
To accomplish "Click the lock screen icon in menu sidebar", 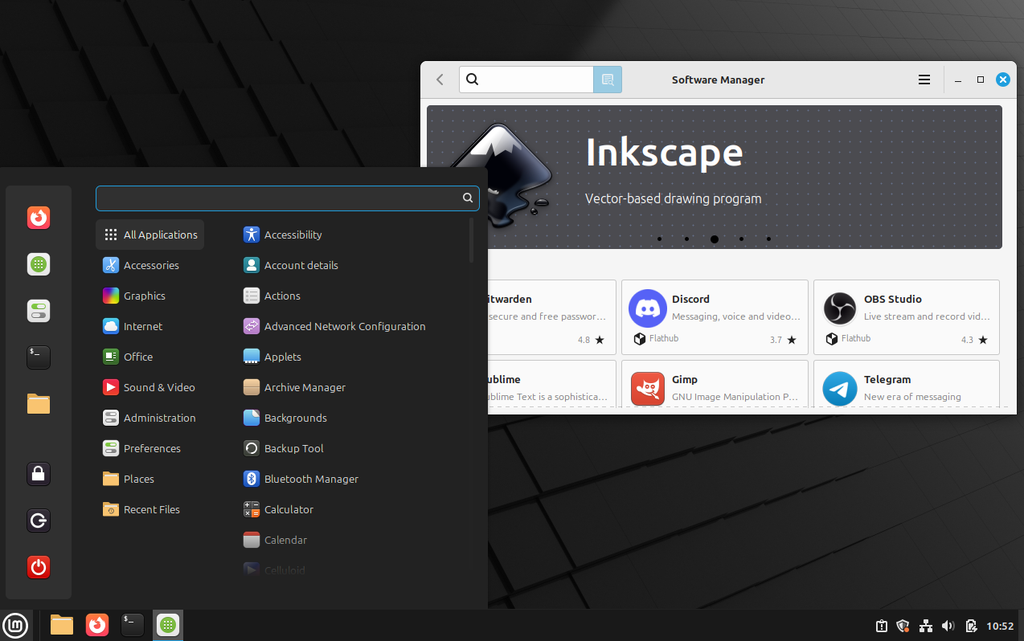I will coord(39,474).
